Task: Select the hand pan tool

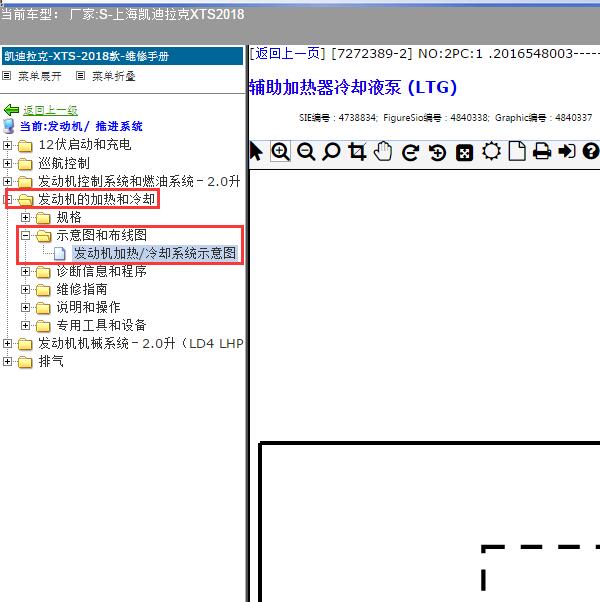Action: (x=383, y=151)
